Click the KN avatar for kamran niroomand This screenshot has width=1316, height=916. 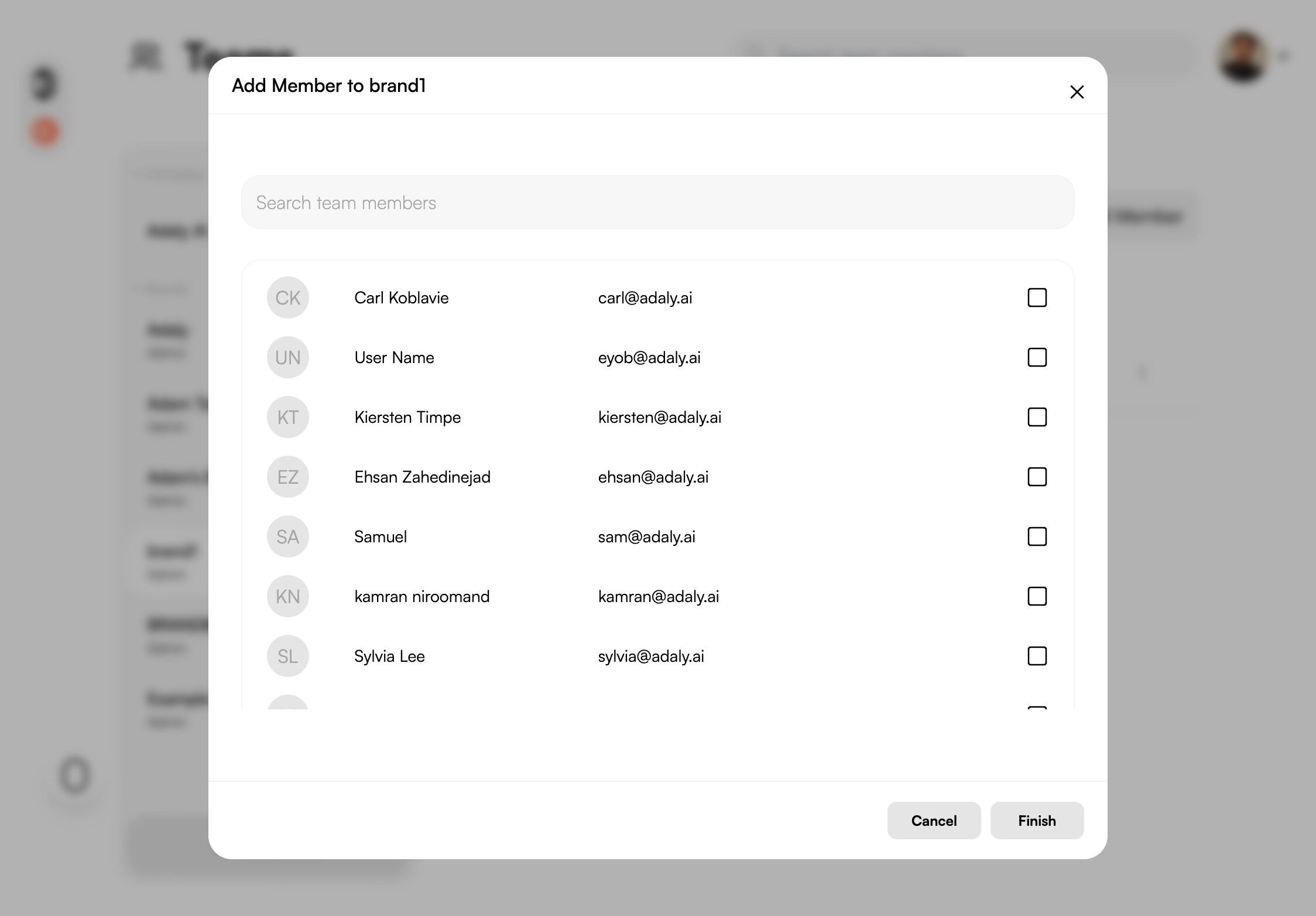pyautogui.click(x=287, y=596)
